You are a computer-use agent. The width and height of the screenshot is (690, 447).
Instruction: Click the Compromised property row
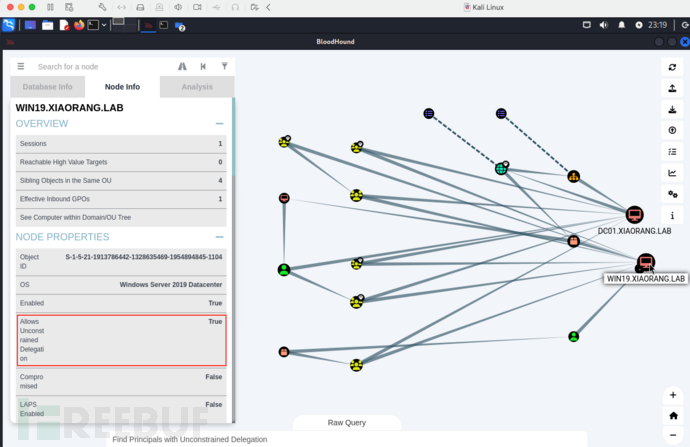(x=121, y=381)
